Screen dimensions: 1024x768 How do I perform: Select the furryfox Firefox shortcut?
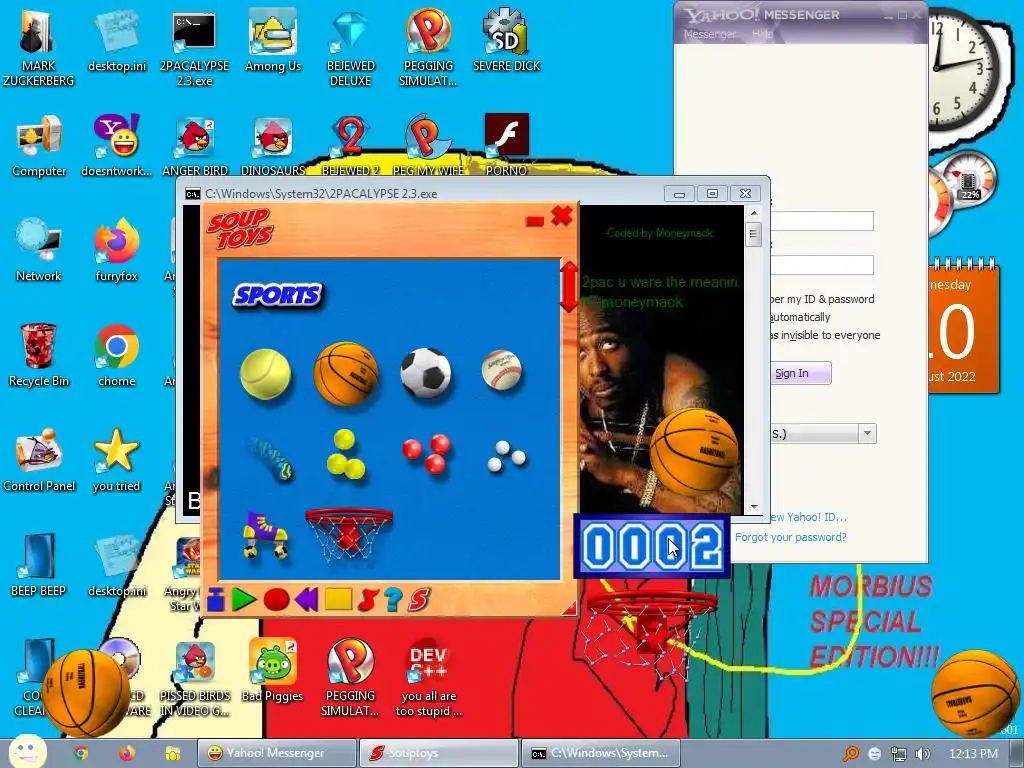(x=117, y=251)
